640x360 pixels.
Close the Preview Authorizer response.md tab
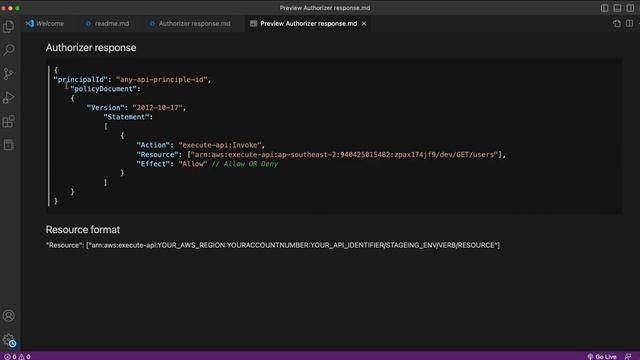pyautogui.click(x=364, y=24)
